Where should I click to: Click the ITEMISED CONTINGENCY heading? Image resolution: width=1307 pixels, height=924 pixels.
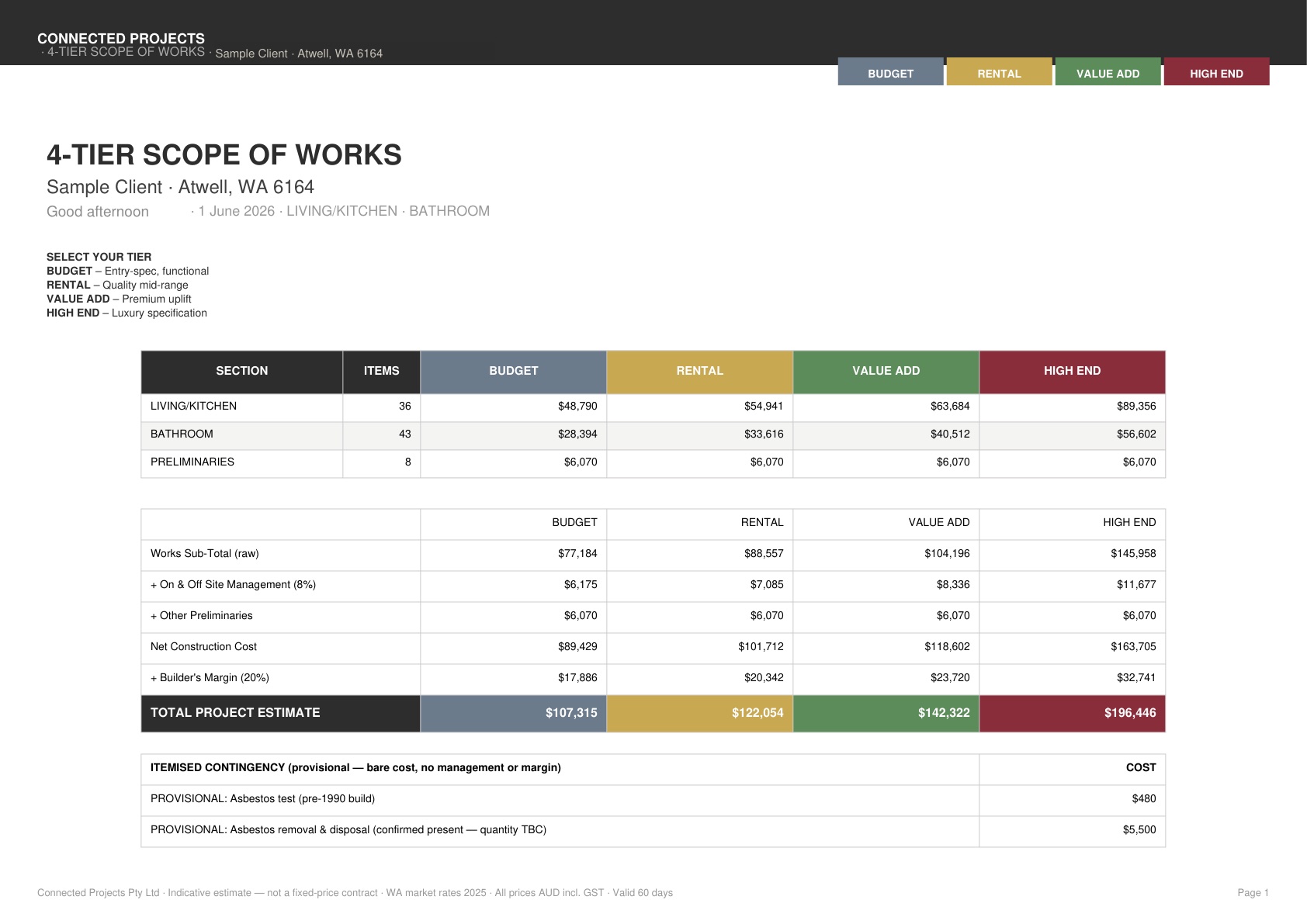[355, 767]
